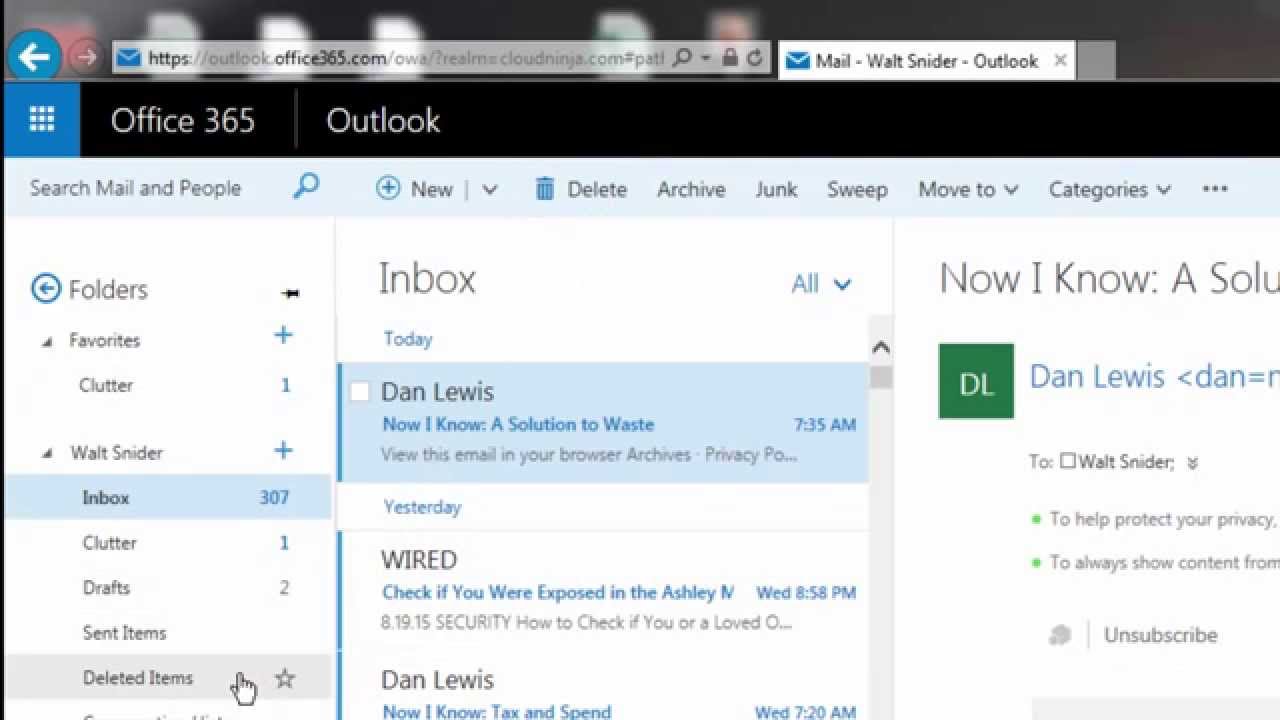Expand recipients with the double chevron
Viewport: 1280px width, 720px height.
click(1192, 463)
